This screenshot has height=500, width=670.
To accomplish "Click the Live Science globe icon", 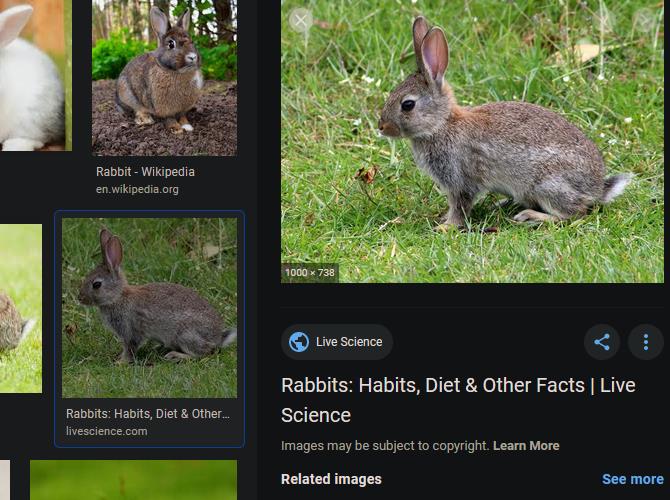I will tap(298, 342).
